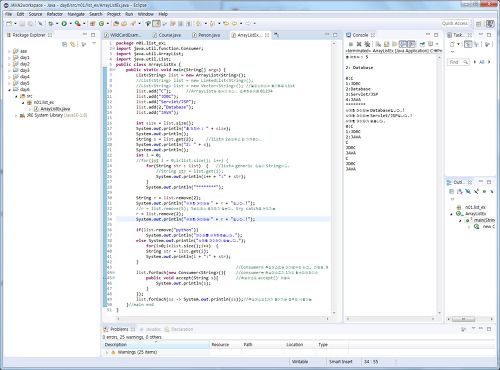The image size is (500, 370).
Task: Click the Debug bug icon in toolbar
Action: (x=51, y=24)
